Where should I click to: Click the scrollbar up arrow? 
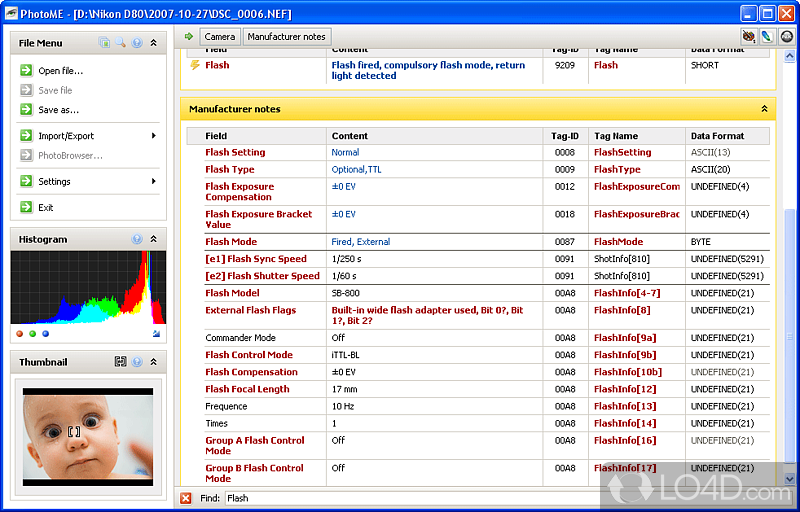[x=789, y=56]
